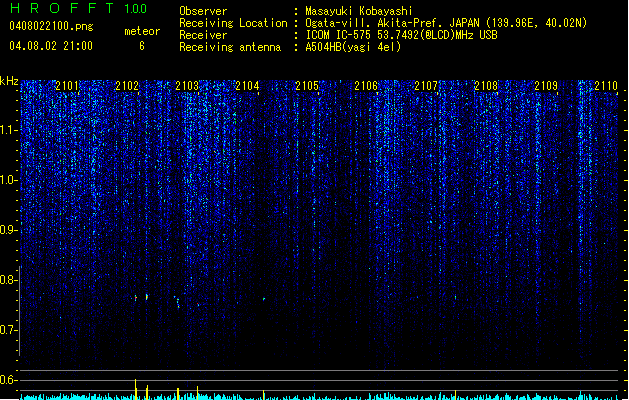Viewport: 629px width, 400px height.
Task: Click the 0.9 kHz axis label
Action: coord(8,230)
